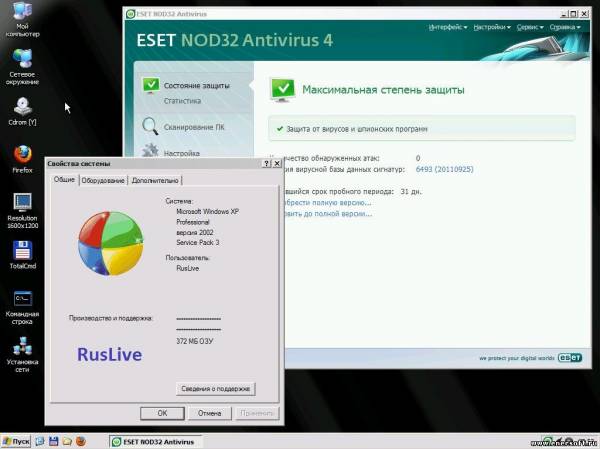Click Максимальная степень защиты heading
600x449 pixels.
(383, 90)
